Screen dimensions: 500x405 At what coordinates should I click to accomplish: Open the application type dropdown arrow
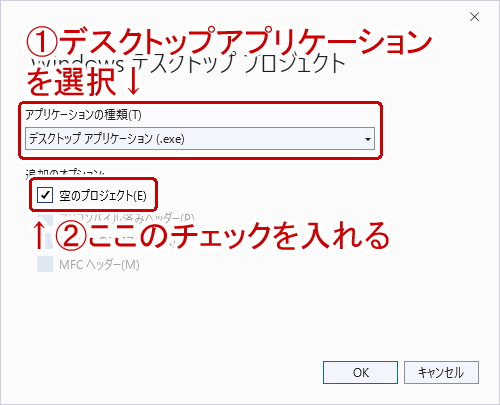[x=368, y=139]
